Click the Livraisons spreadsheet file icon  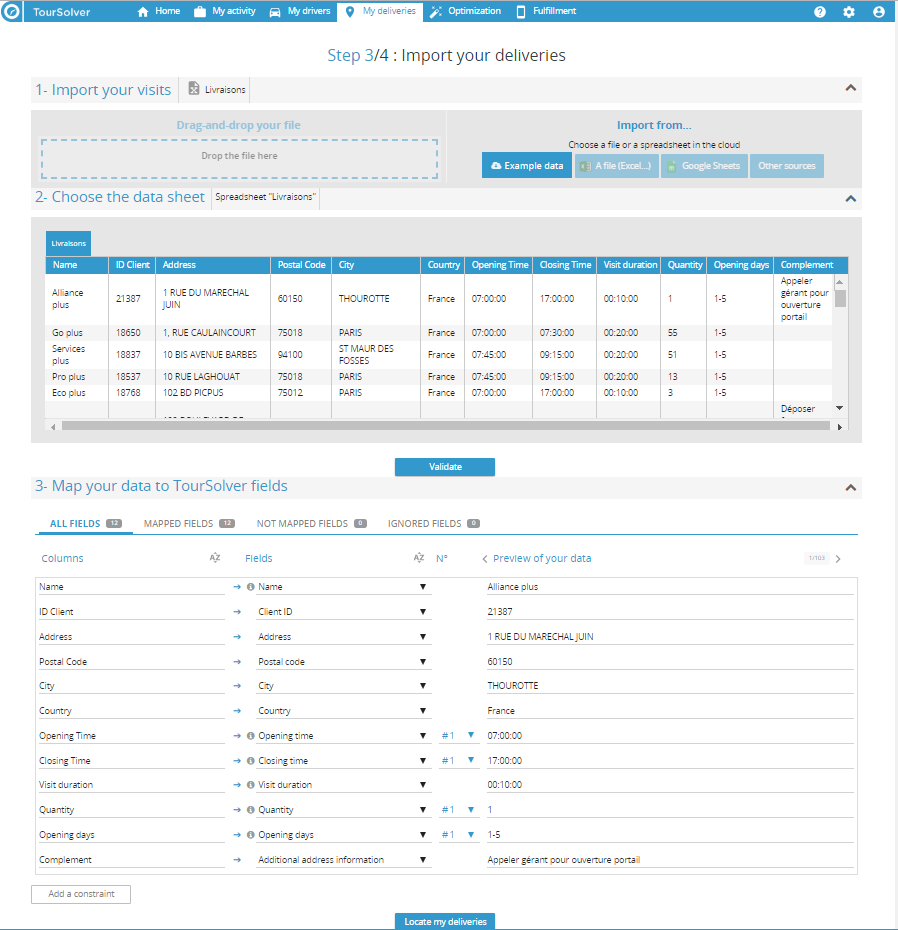[x=194, y=89]
